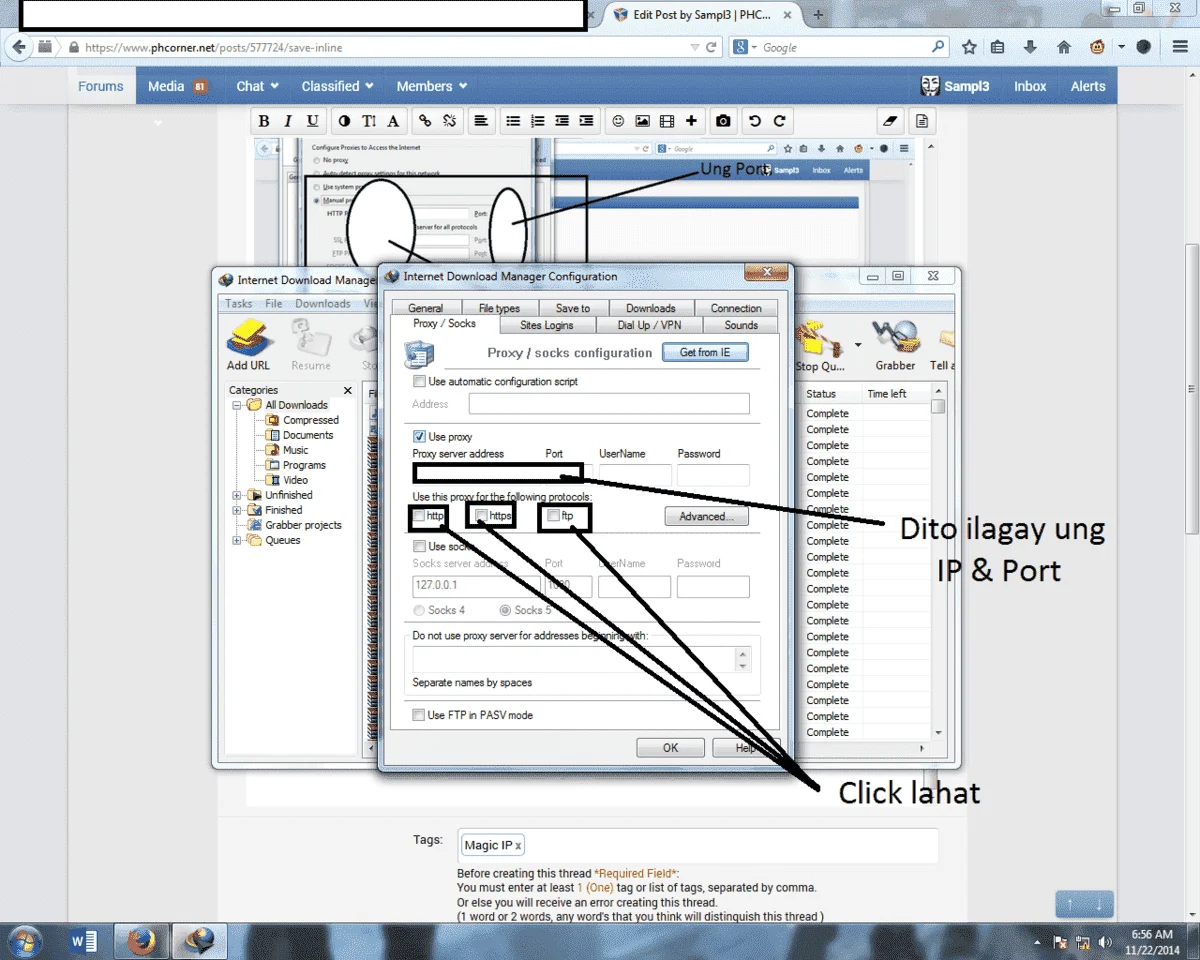
Task: Open the smilies picker
Action: coord(618,121)
